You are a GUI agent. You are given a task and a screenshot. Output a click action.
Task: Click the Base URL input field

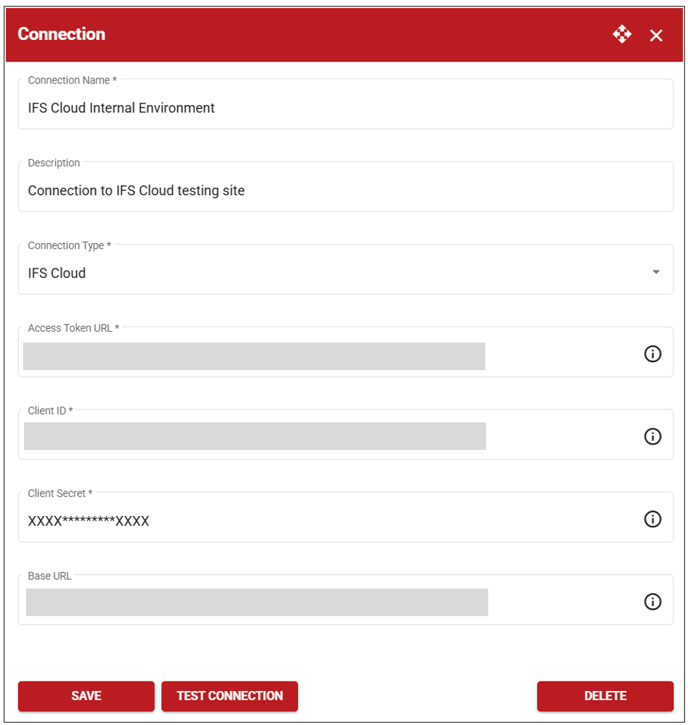point(345,600)
